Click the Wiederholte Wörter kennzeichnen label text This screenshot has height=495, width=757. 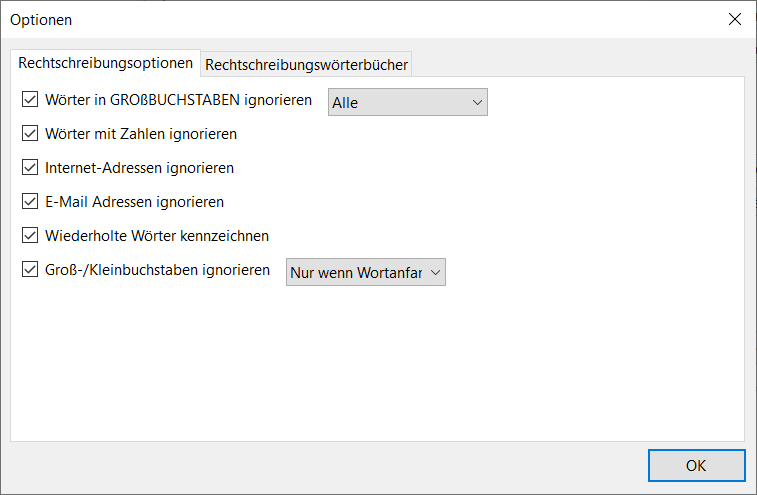(x=157, y=236)
